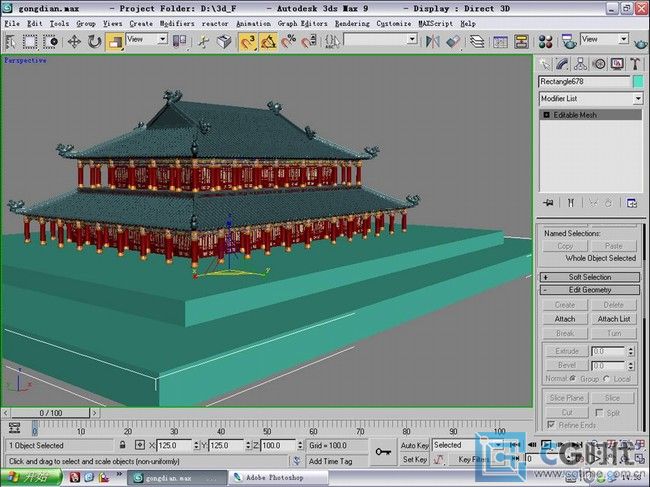Image resolution: width=650 pixels, height=487 pixels.
Task: Toggle the Auto Key button
Action: (415, 446)
